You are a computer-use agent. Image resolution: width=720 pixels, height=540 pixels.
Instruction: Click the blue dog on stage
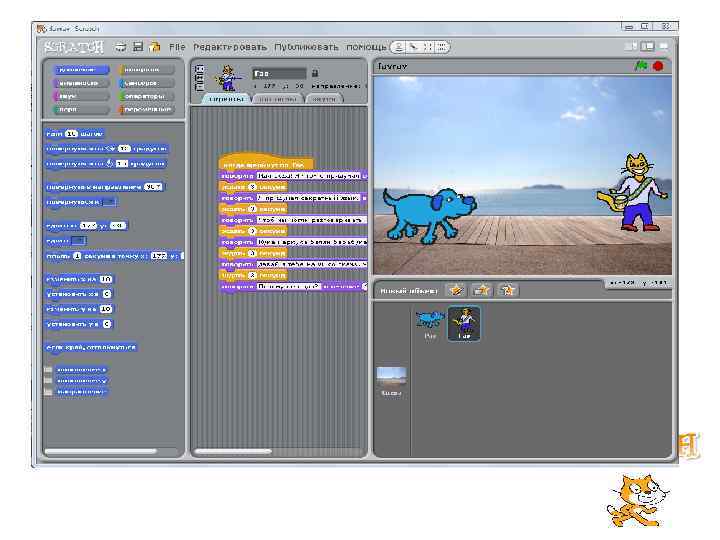[428, 215]
